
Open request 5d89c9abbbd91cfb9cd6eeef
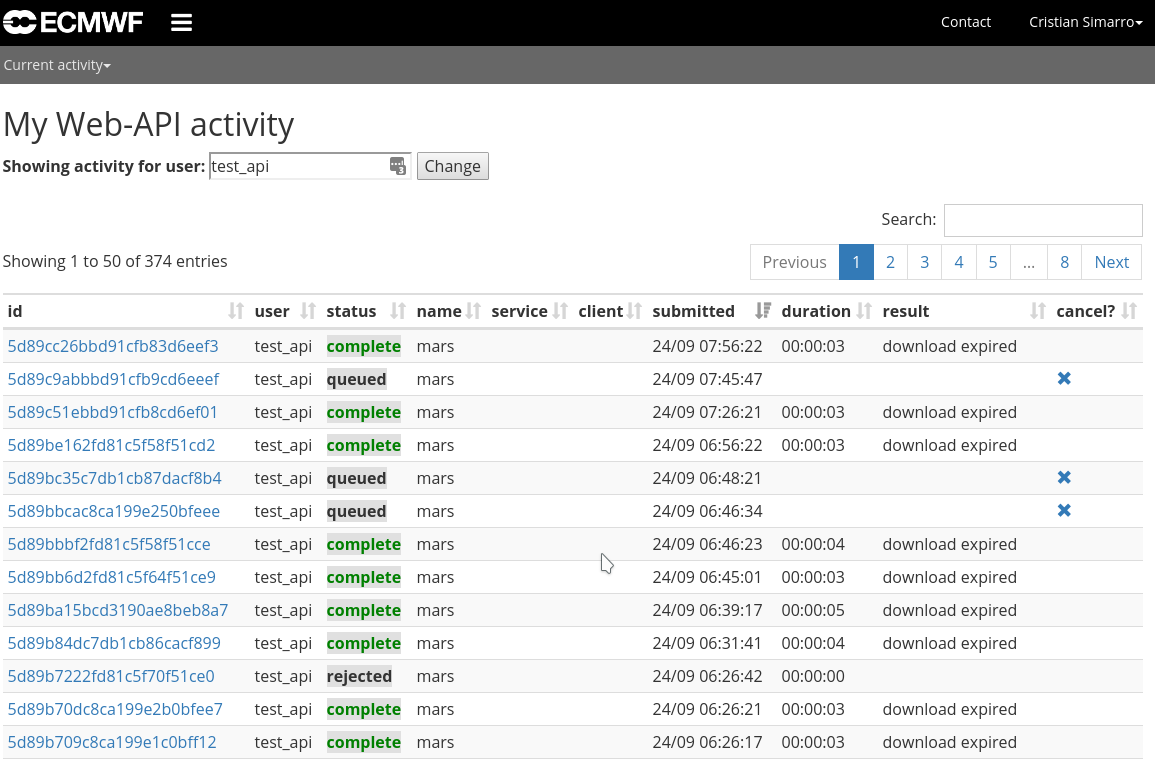(x=113, y=379)
